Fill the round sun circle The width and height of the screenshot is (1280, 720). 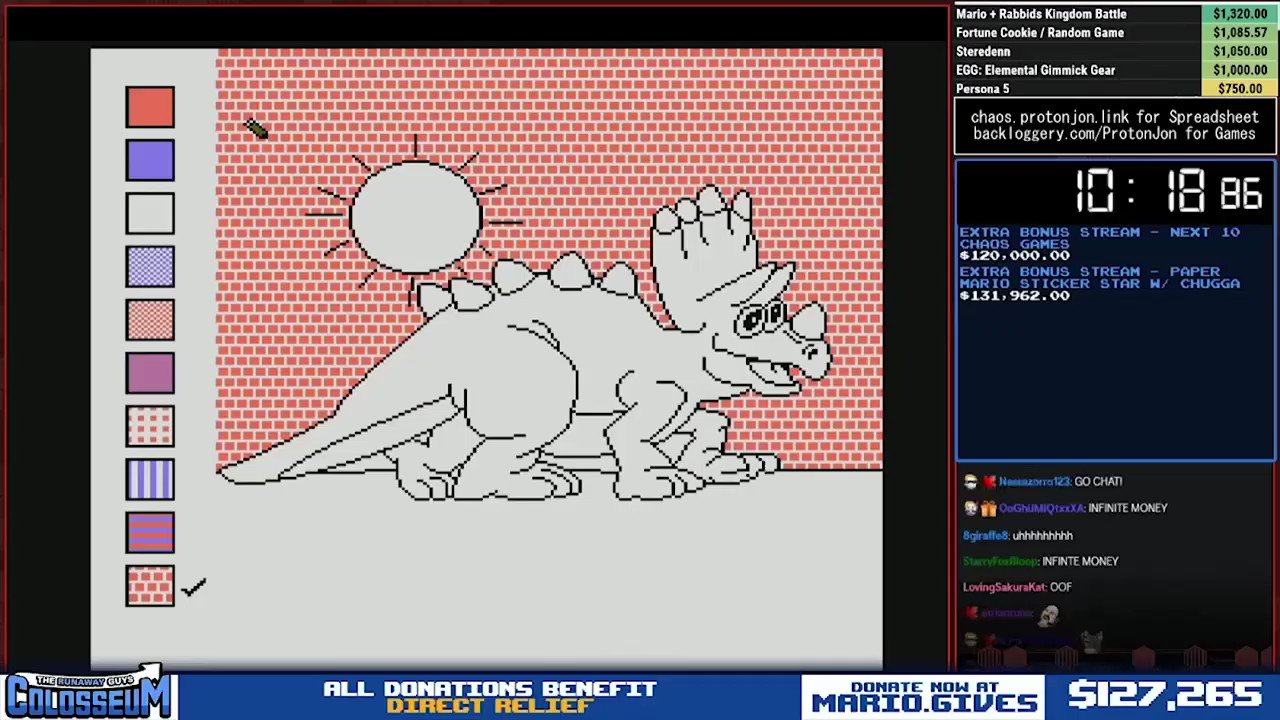(x=415, y=217)
